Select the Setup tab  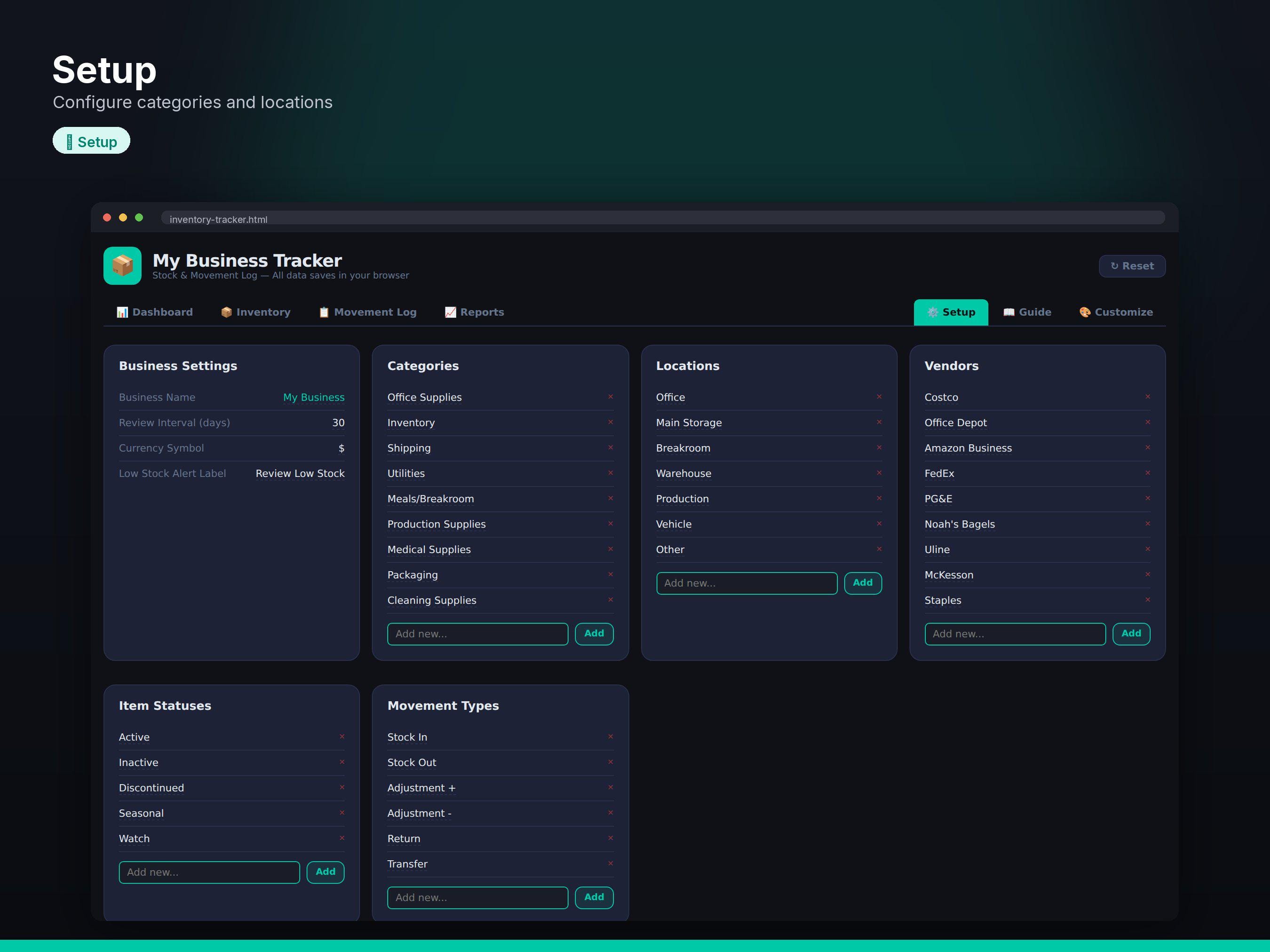[951, 312]
